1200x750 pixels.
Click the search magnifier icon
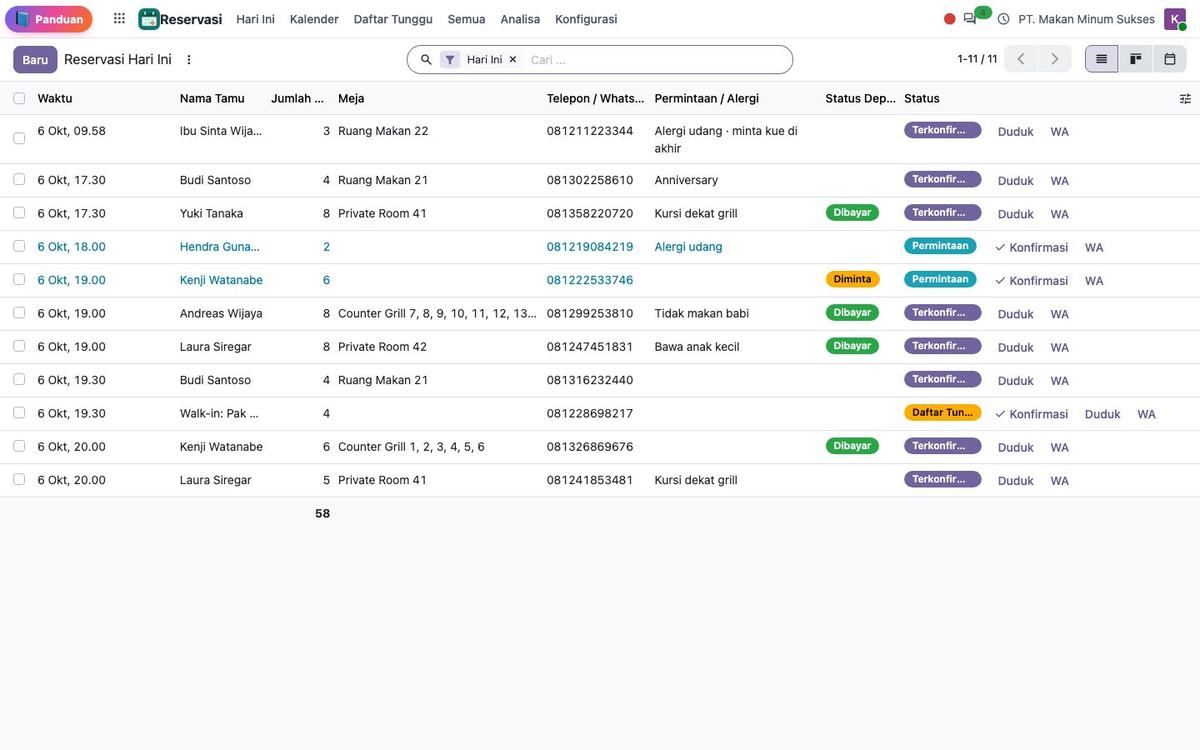click(426, 59)
